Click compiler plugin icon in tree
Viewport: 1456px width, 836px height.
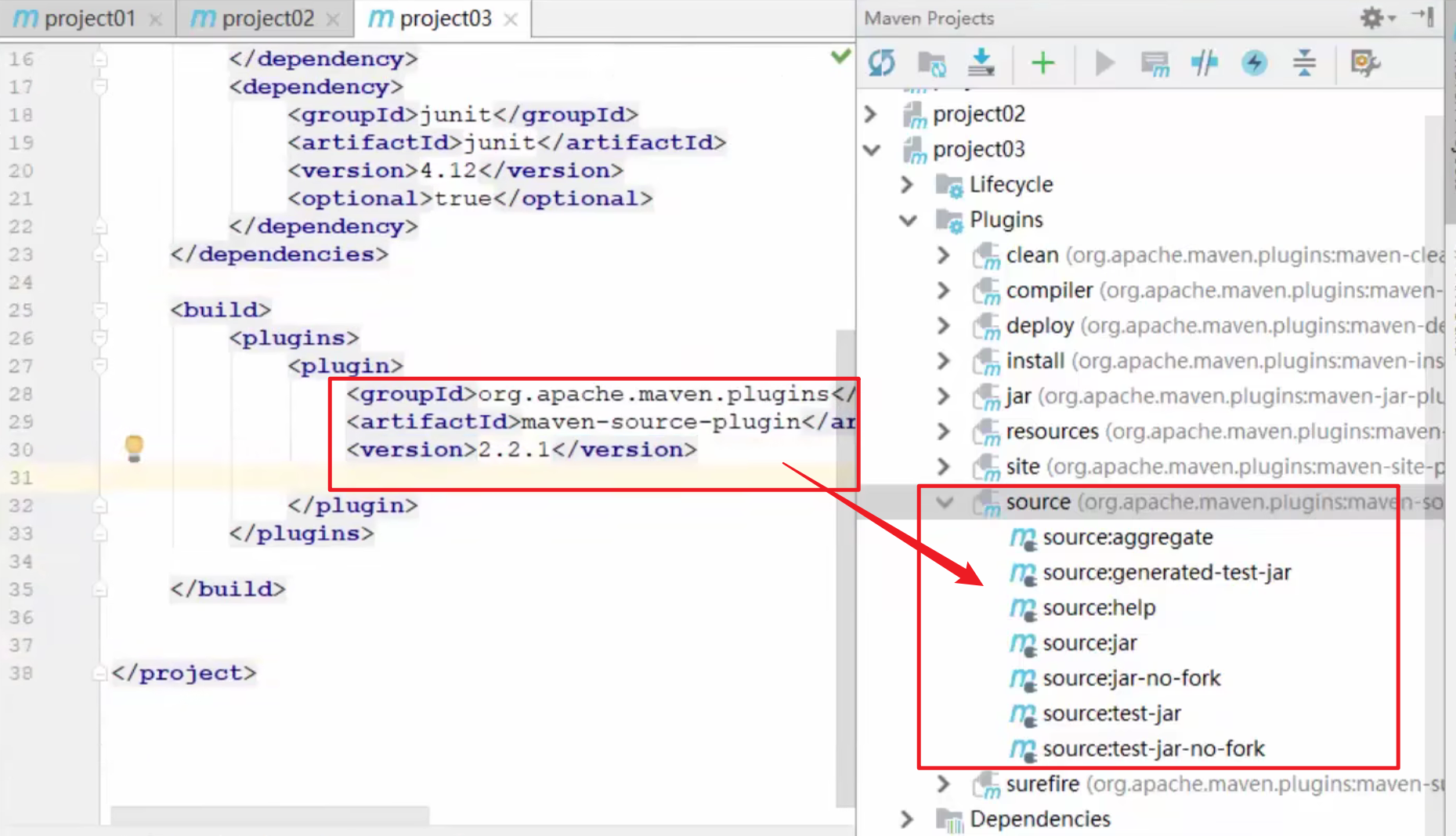point(986,291)
